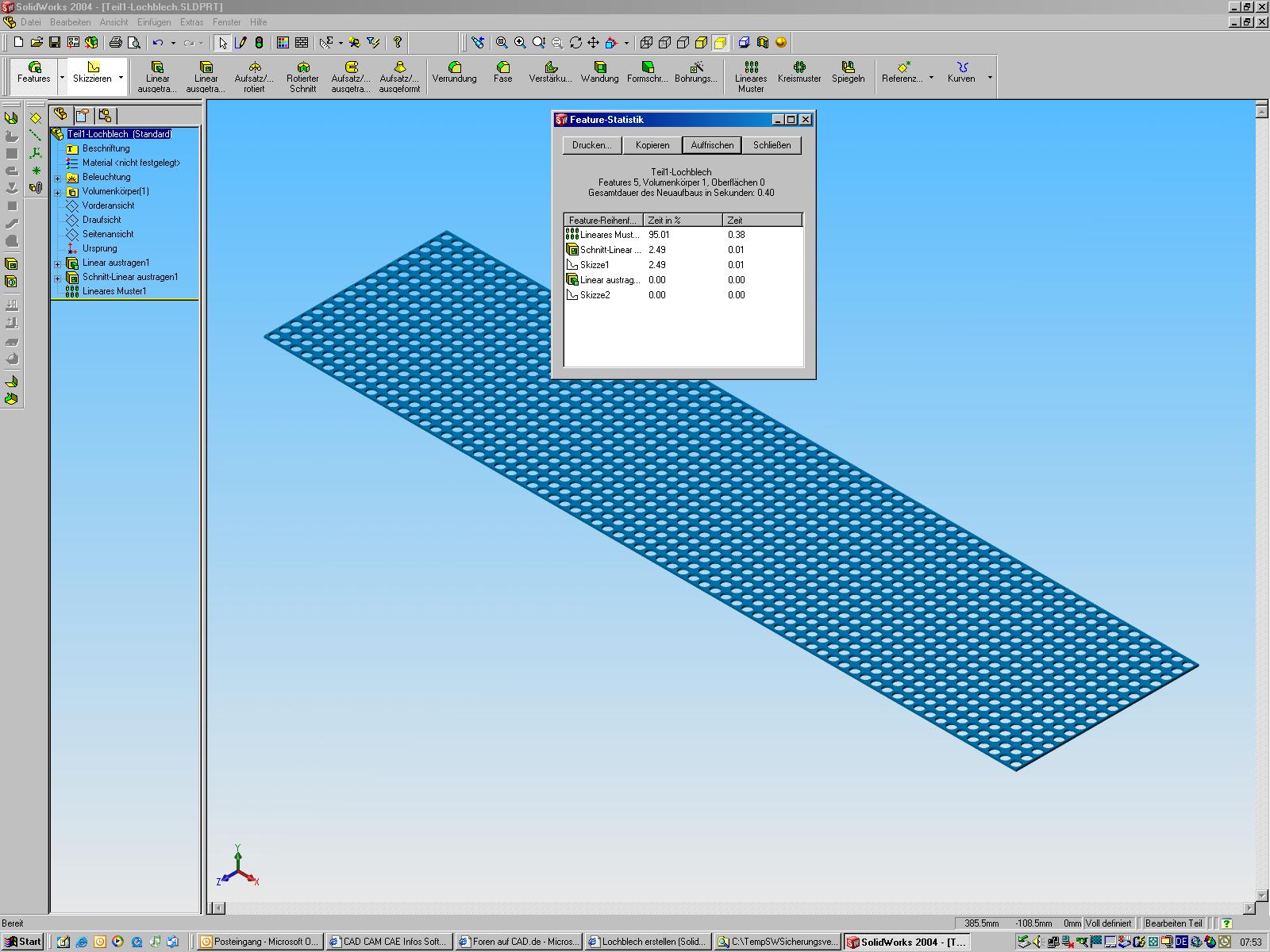Open the Skizzieren group dropdown arrow
The image size is (1270, 952).
click(x=121, y=77)
